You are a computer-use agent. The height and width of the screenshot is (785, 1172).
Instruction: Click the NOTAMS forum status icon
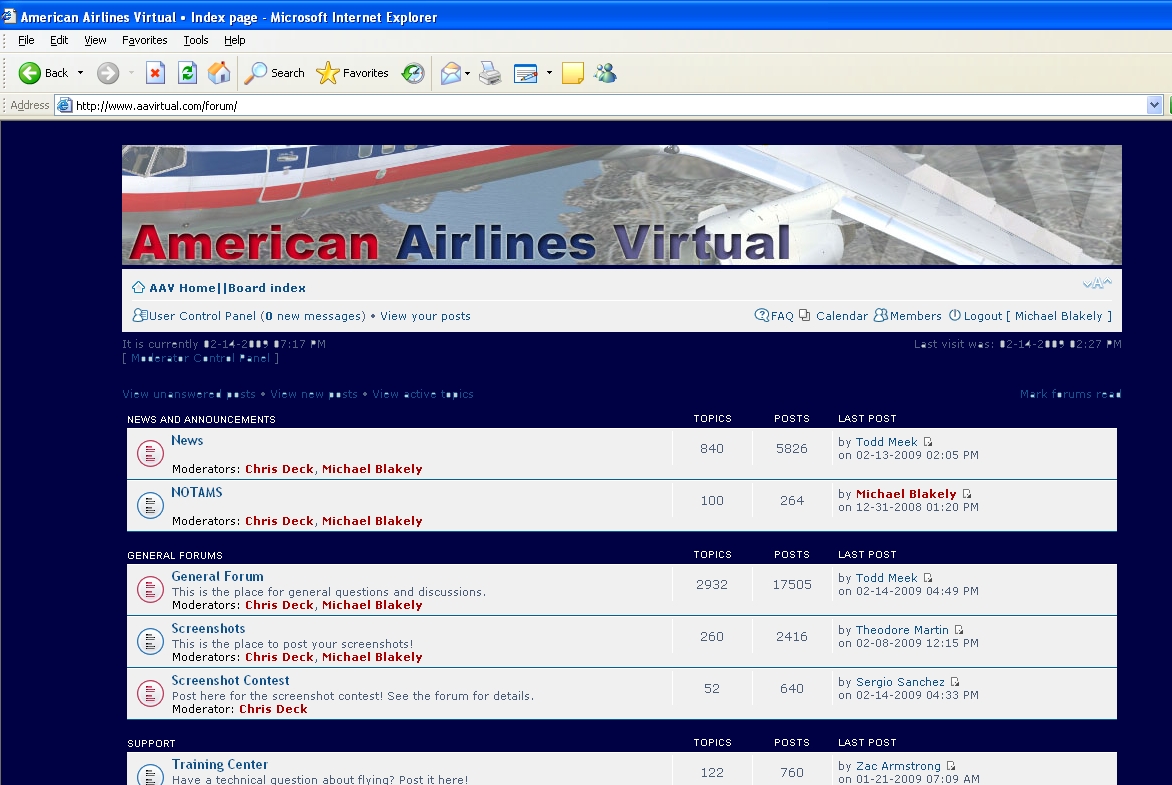[150, 505]
